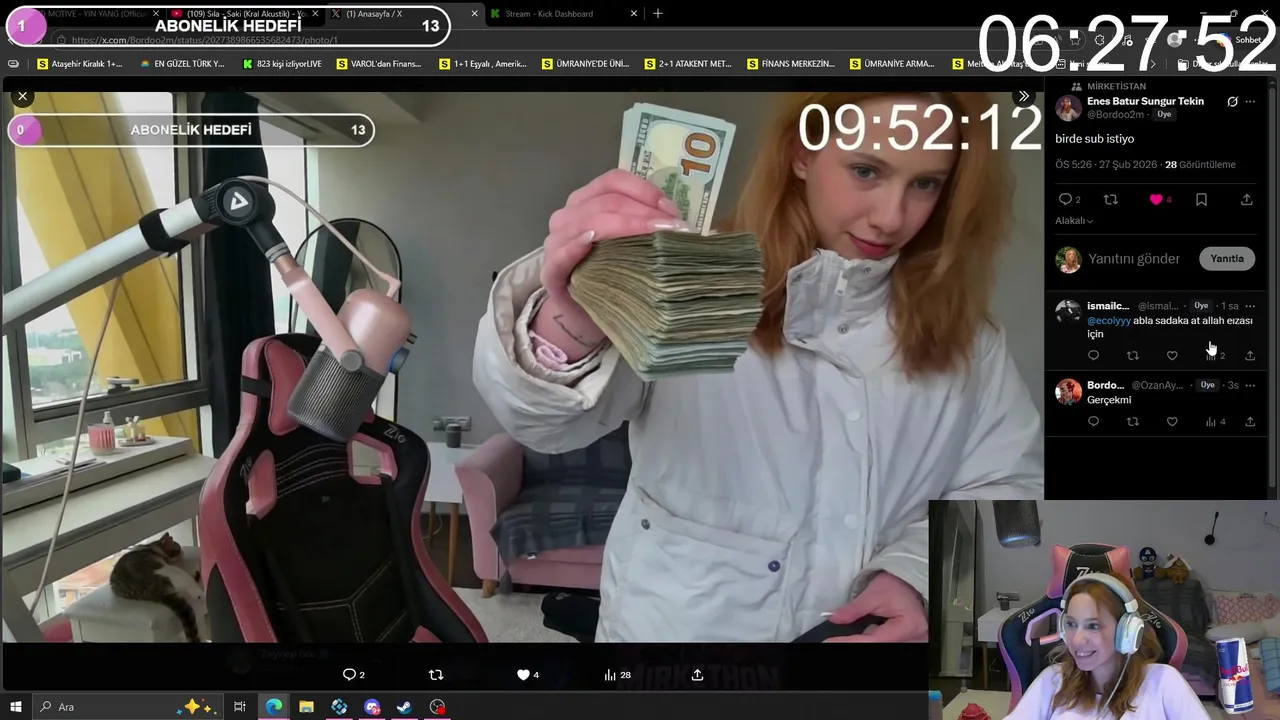Reply to the 'Gerçekmi' comment
The image size is (1280, 720).
click(x=1093, y=421)
